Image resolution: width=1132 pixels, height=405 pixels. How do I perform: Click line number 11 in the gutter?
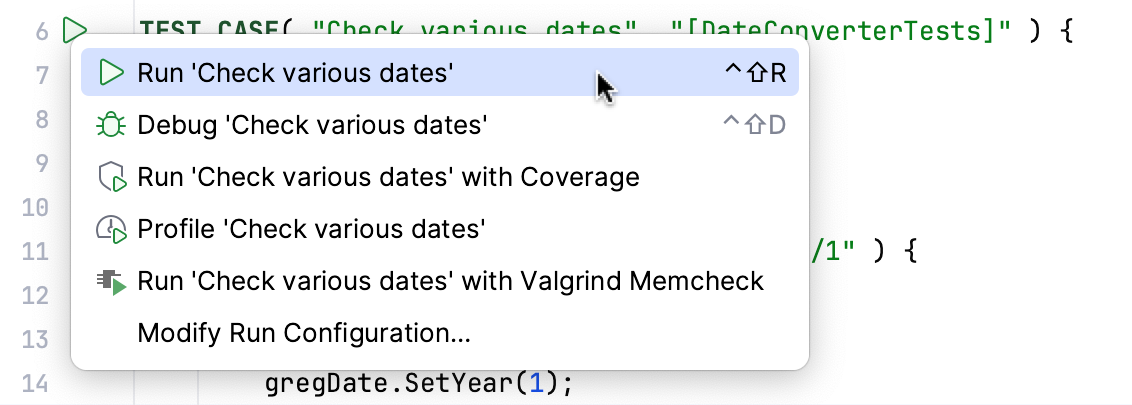click(35, 252)
